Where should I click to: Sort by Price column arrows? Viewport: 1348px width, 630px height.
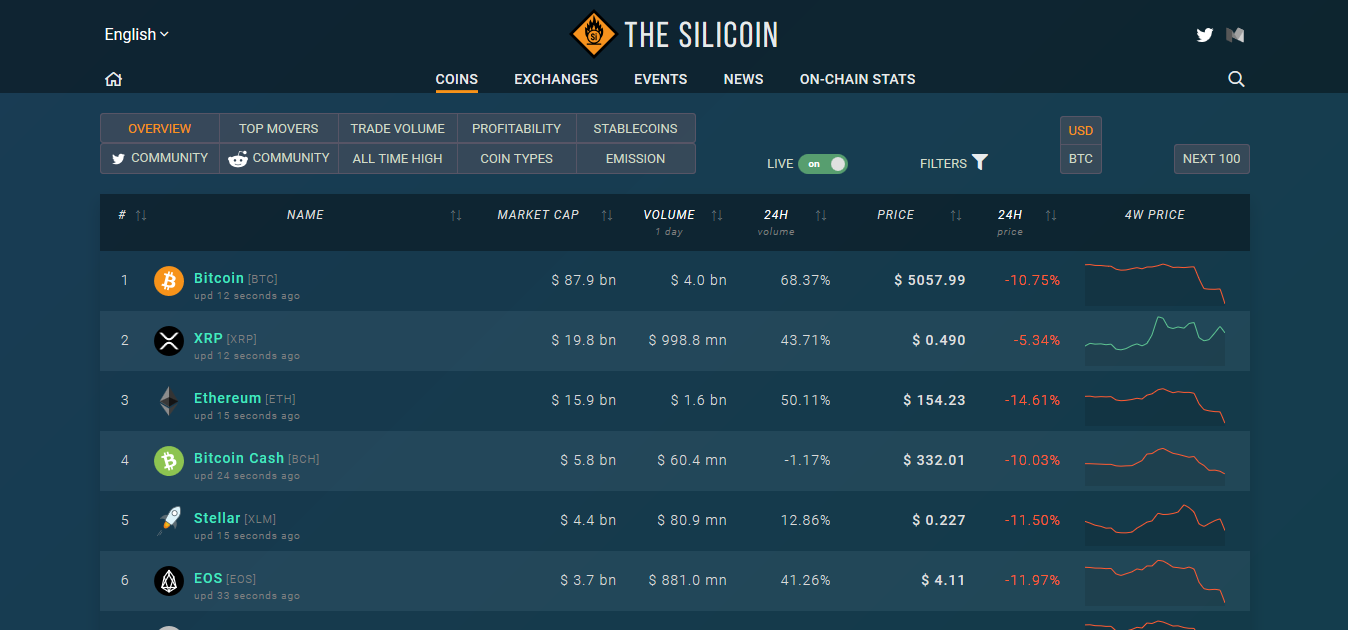[x=956, y=215]
